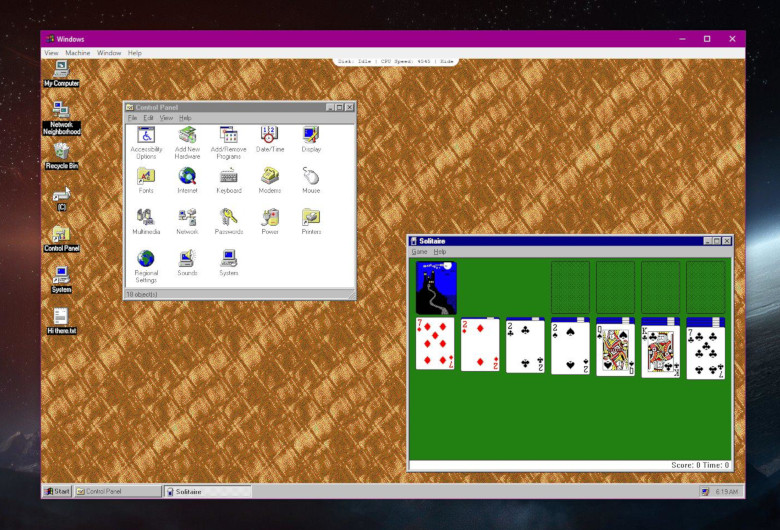Open Edit menu in Control Panel
The height and width of the screenshot is (530, 780).
point(148,118)
